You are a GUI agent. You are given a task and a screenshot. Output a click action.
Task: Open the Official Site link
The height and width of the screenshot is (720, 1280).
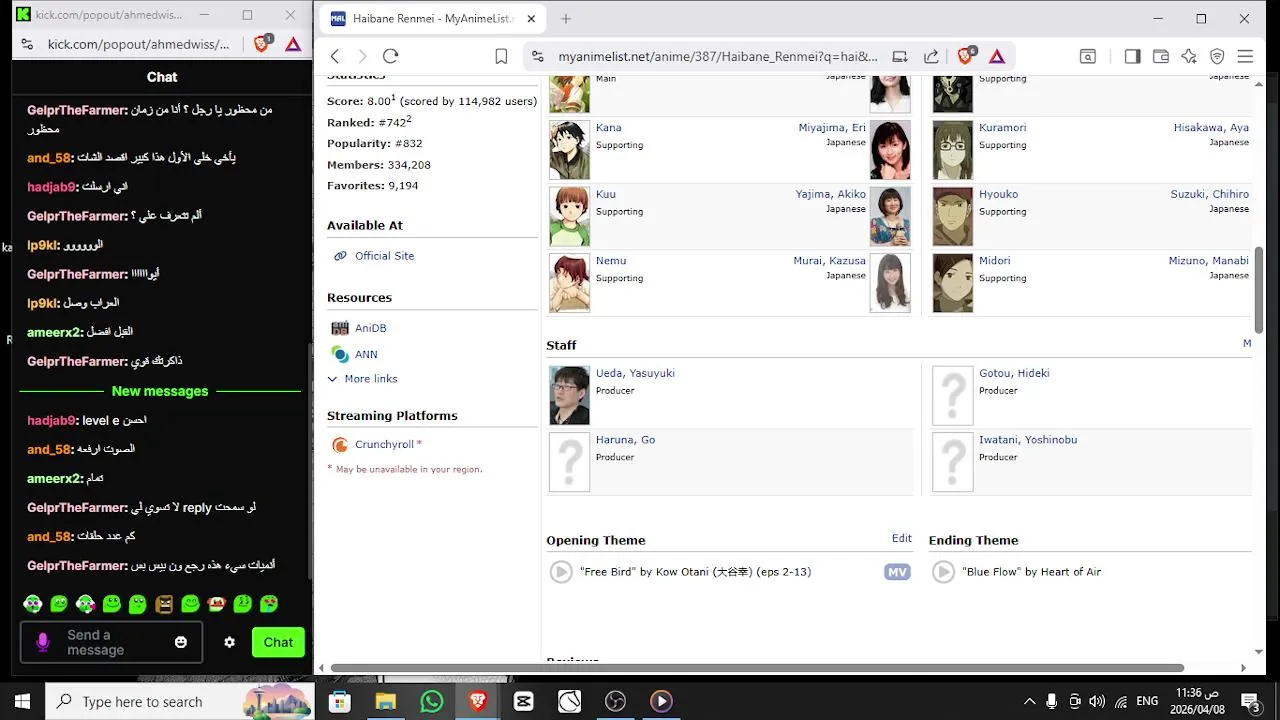(384, 256)
